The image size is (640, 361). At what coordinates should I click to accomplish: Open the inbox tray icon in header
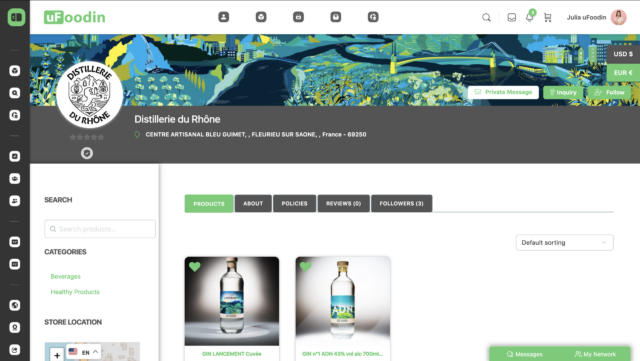tap(511, 18)
